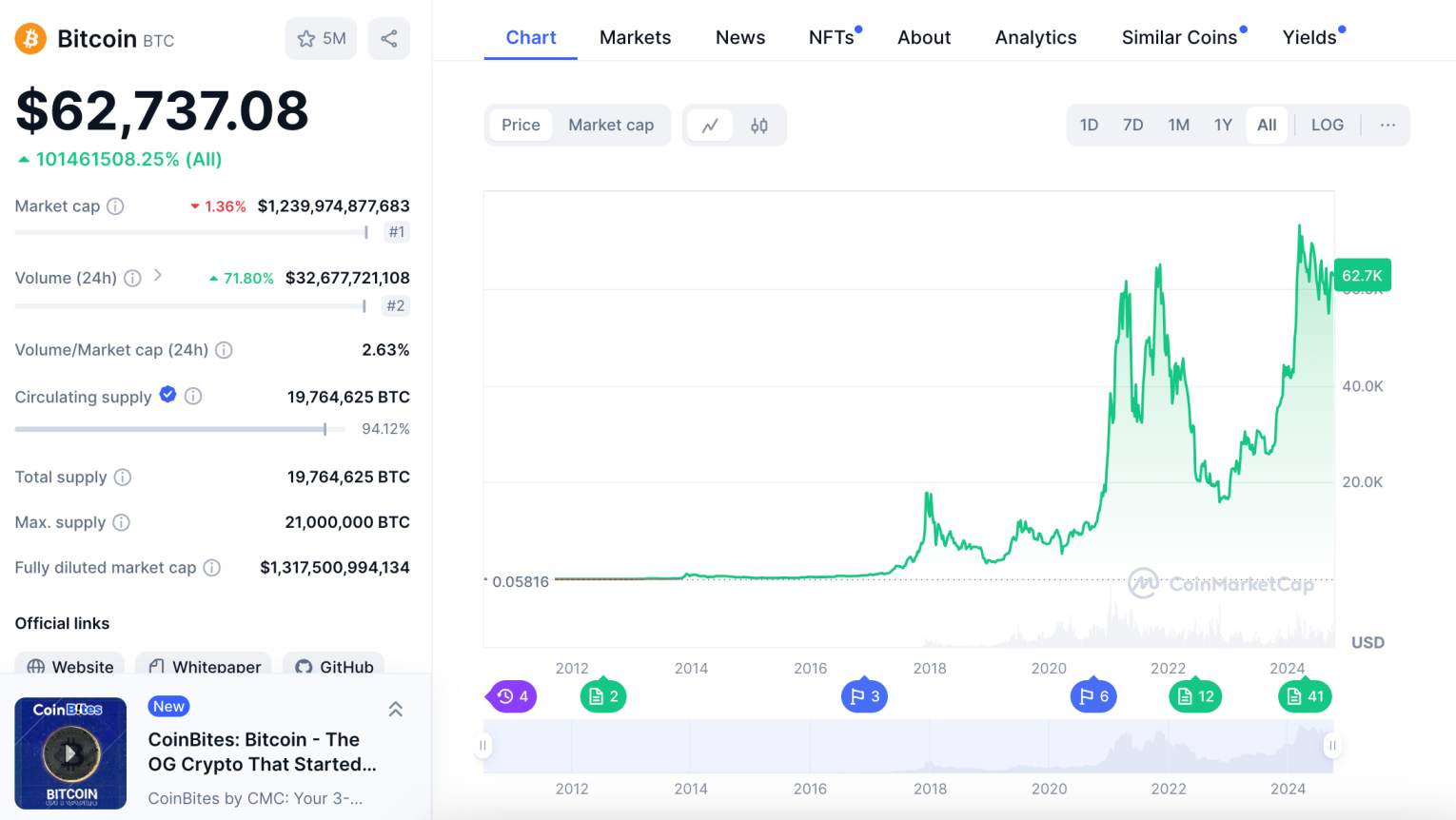Image resolution: width=1456 pixels, height=820 pixels.
Task: Click market cap rank #1 badge
Action: click(397, 231)
